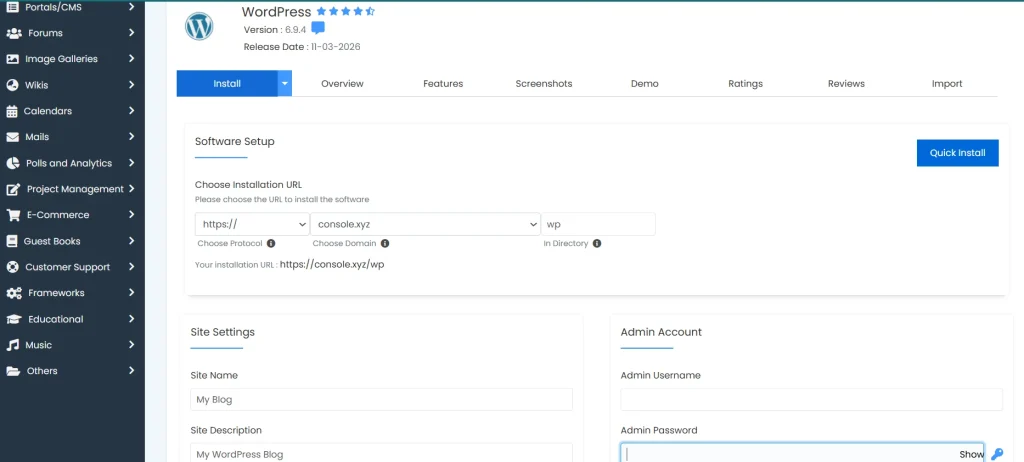The width and height of the screenshot is (1024, 462).
Task: Click Show in the password field
Action: 971,454
